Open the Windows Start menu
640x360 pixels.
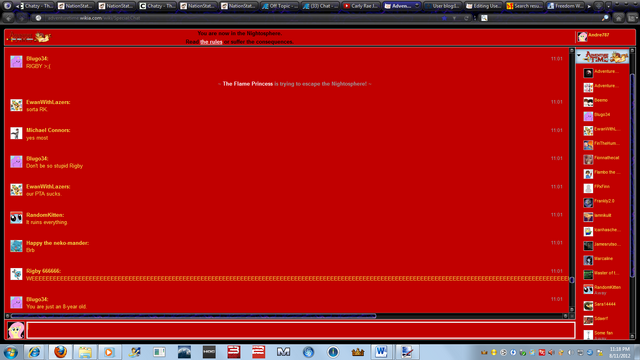click(x=10, y=352)
